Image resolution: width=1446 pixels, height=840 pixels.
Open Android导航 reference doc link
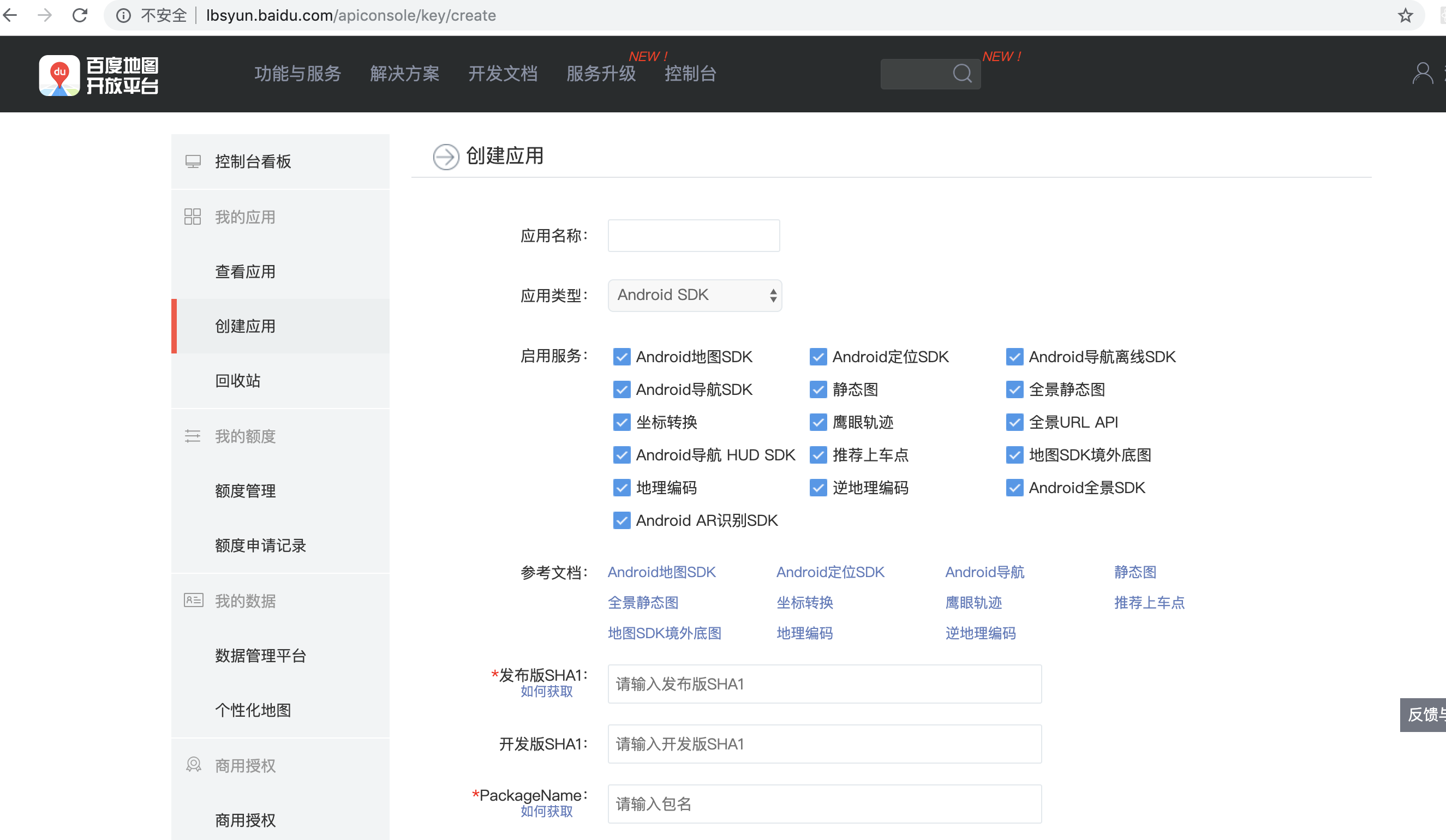tap(985, 572)
